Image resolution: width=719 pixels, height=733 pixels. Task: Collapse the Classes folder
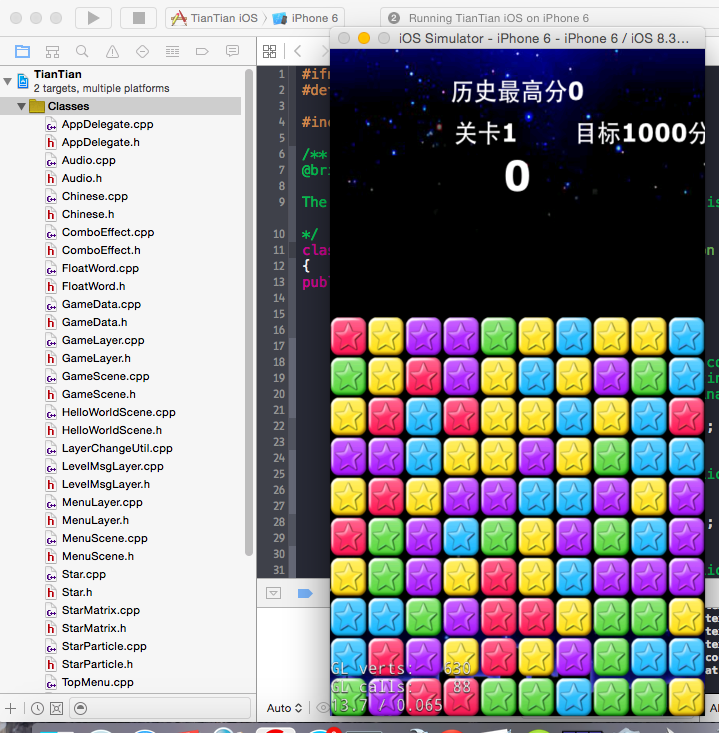click(21, 106)
